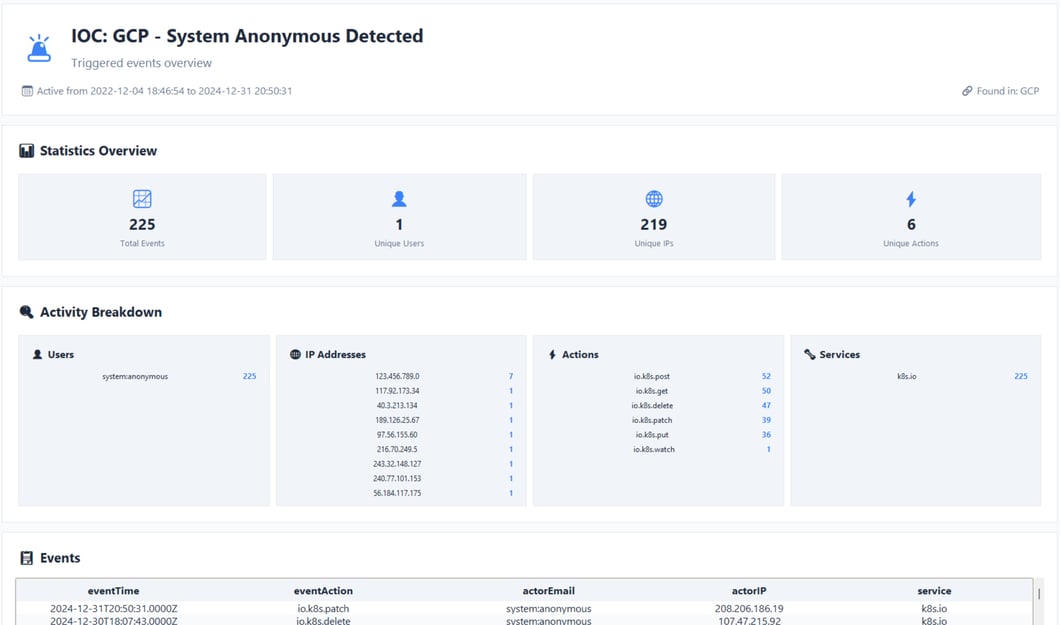The height and width of the screenshot is (625, 1060).
Task: Sort events by eventTime column header
Action: [x=113, y=591]
